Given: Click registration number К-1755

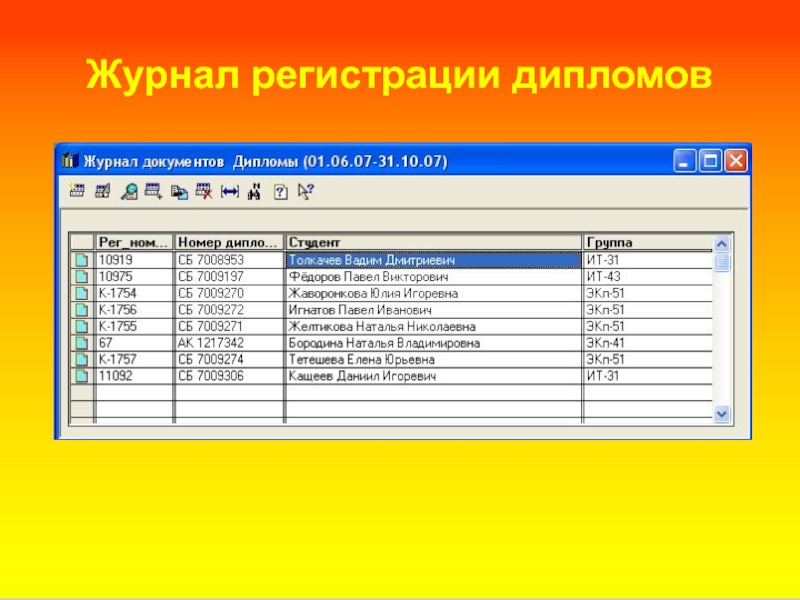Looking at the screenshot, I should 134,327.
